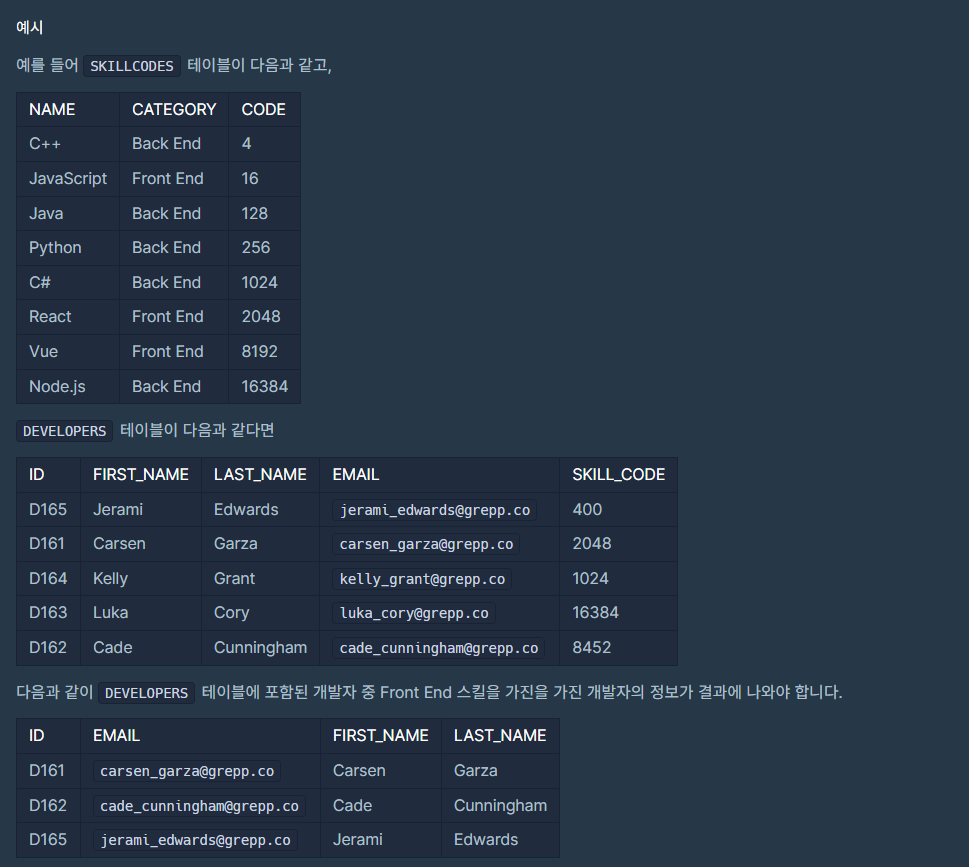Click cade_cunningham@grepp.co in DEVELOPERS input table
The image size is (969, 867).
click(439, 648)
